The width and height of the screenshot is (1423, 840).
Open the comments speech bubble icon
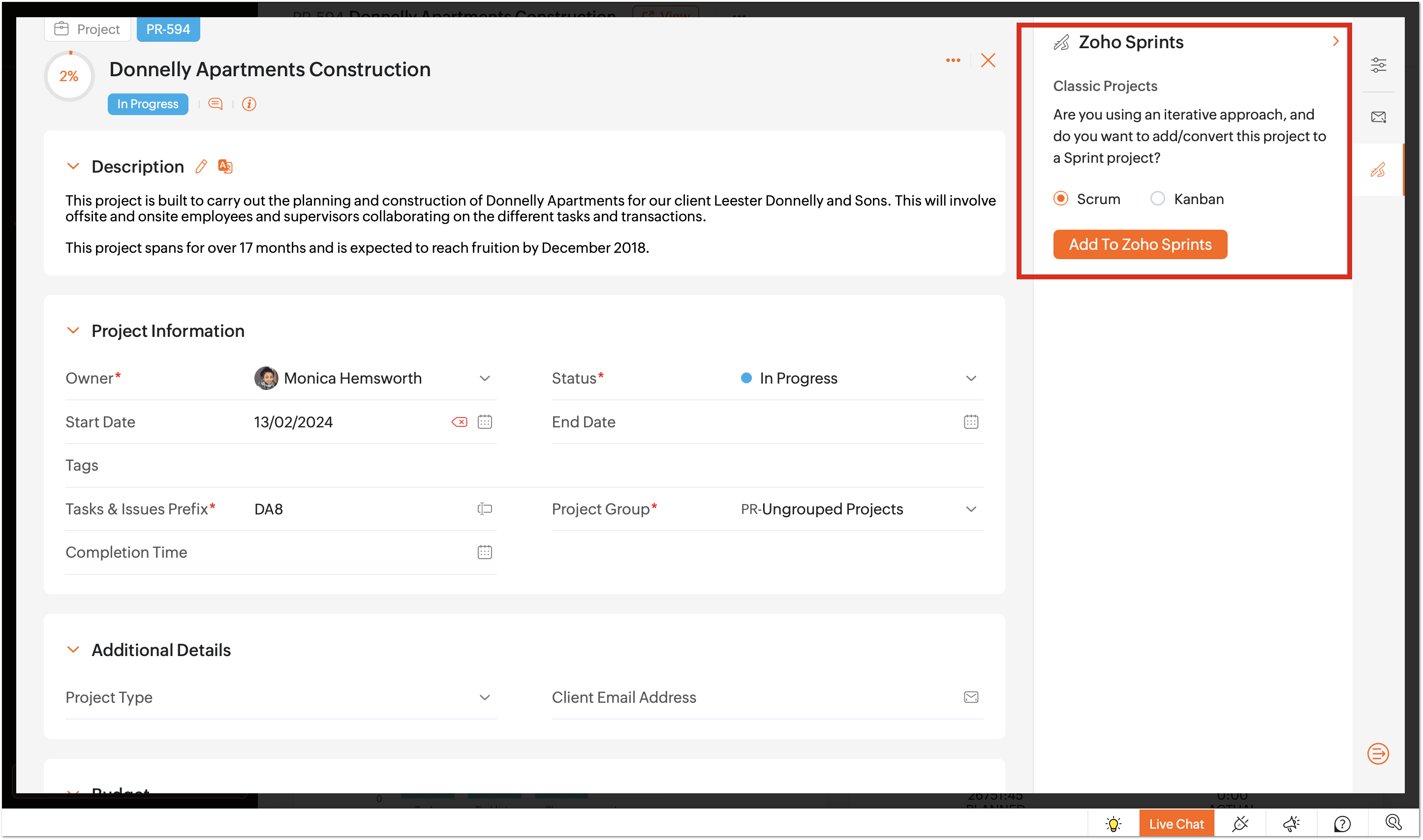(x=215, y=104)
